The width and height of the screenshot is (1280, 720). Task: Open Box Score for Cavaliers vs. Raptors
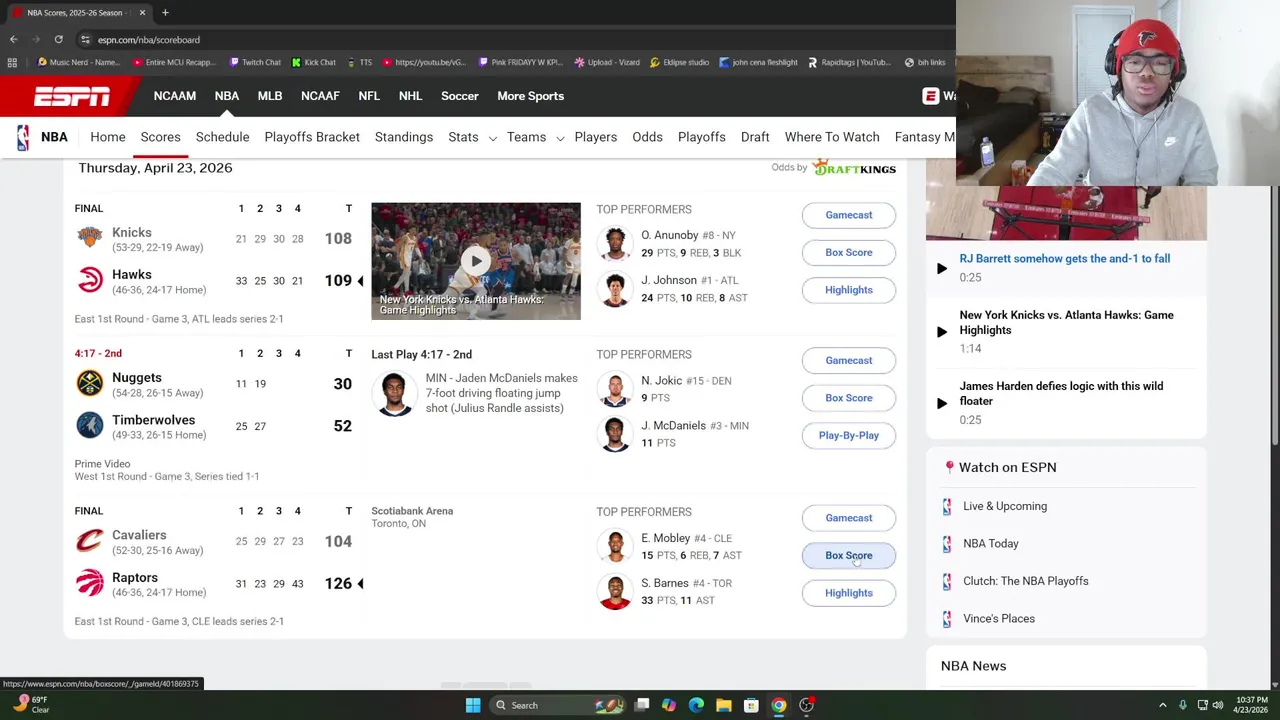(x=849, y=555)
